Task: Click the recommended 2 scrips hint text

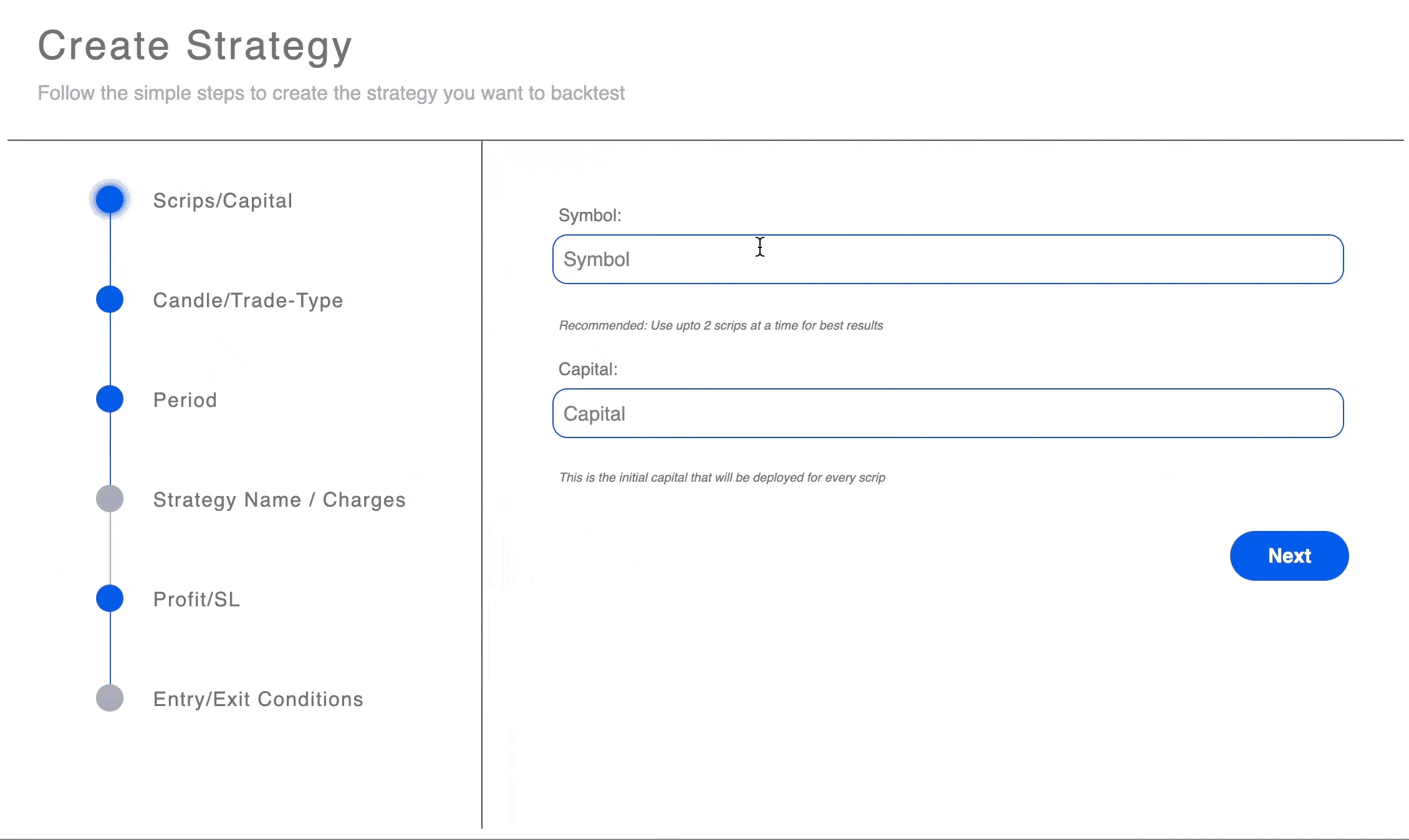Action: click(721, 325)
